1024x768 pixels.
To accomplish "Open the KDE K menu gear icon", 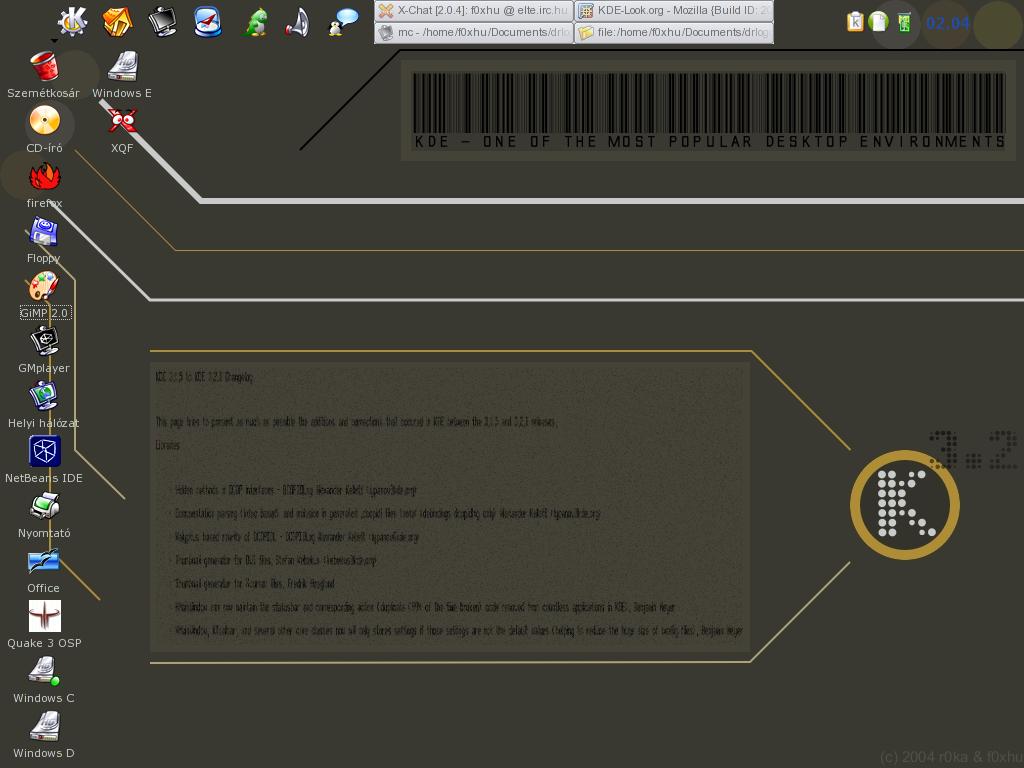I will click(x=72, y=22).
